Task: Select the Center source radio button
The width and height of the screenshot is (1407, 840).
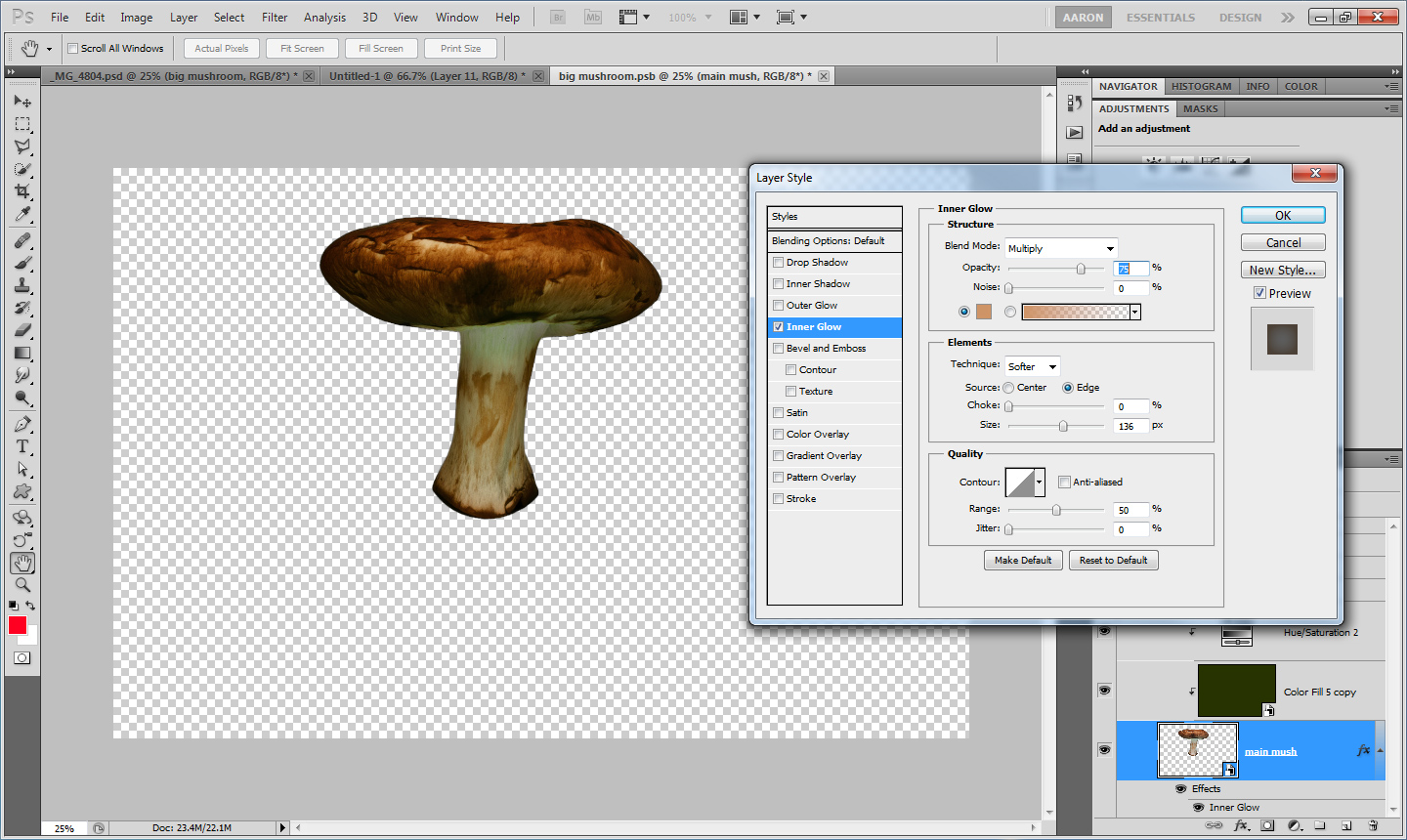Action: [x=1008, y=388]
